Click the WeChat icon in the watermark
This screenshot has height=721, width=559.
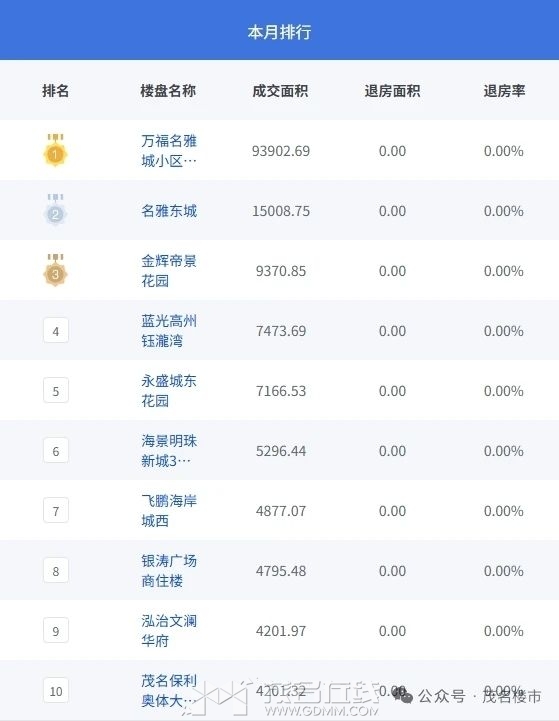[403, 696]
